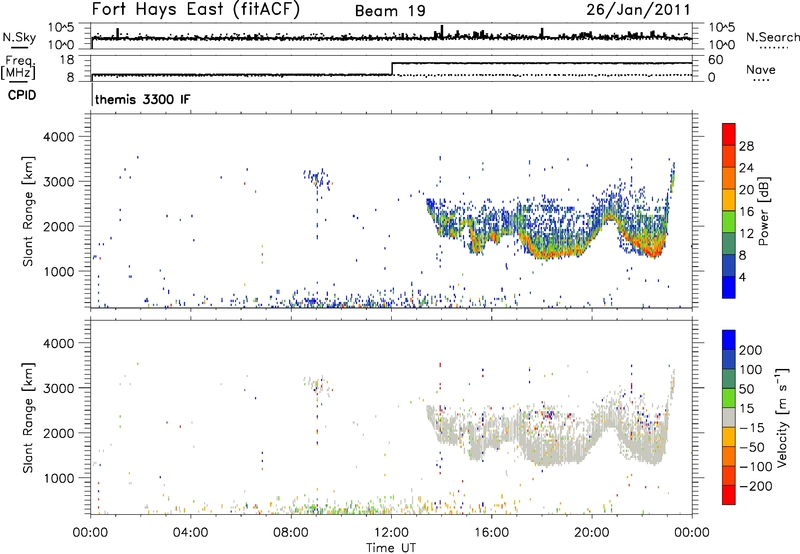Pick the yellow-orange 16–20 dB Power colorbar segment
The height and width of the screenshot is (554, 800).
point(729,199)
